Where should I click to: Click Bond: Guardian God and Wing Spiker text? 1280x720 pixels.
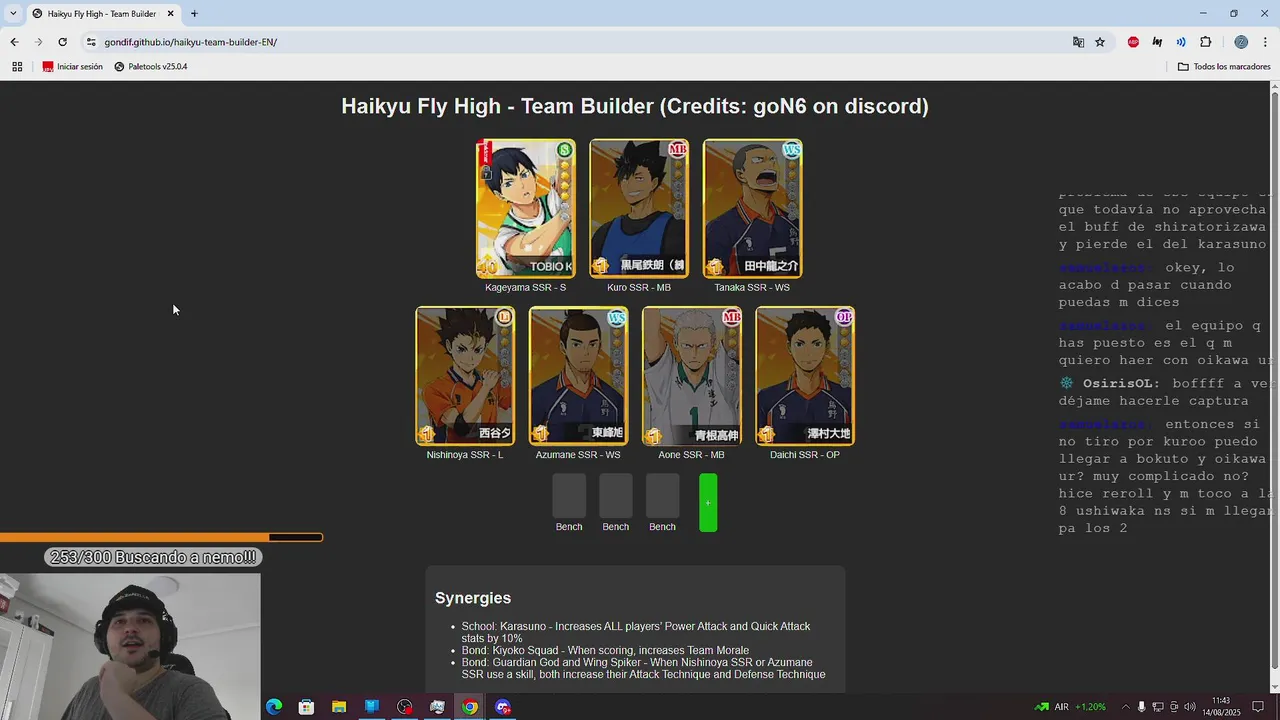click(643, 668)
